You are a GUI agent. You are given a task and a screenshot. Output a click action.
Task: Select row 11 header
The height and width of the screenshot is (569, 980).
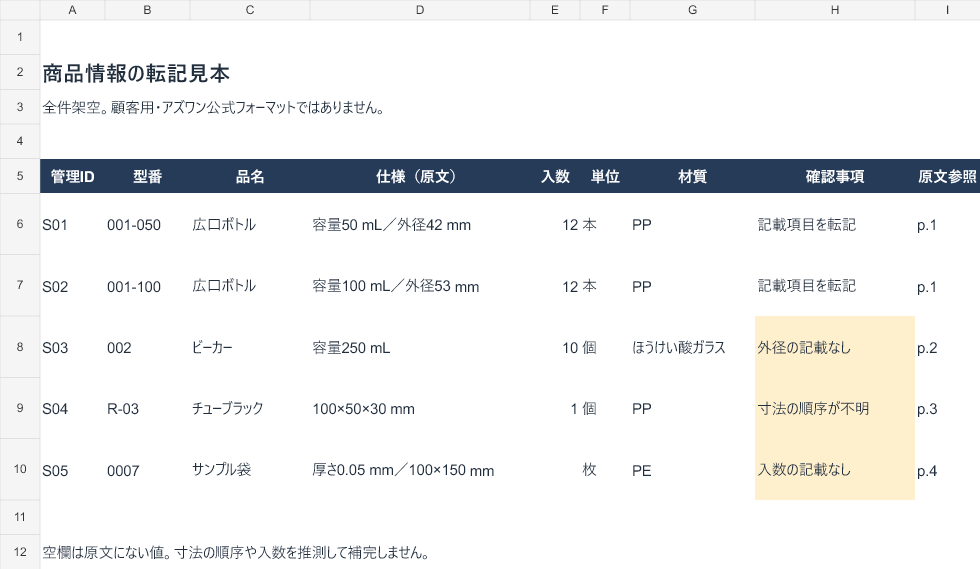tap(20, 517)
